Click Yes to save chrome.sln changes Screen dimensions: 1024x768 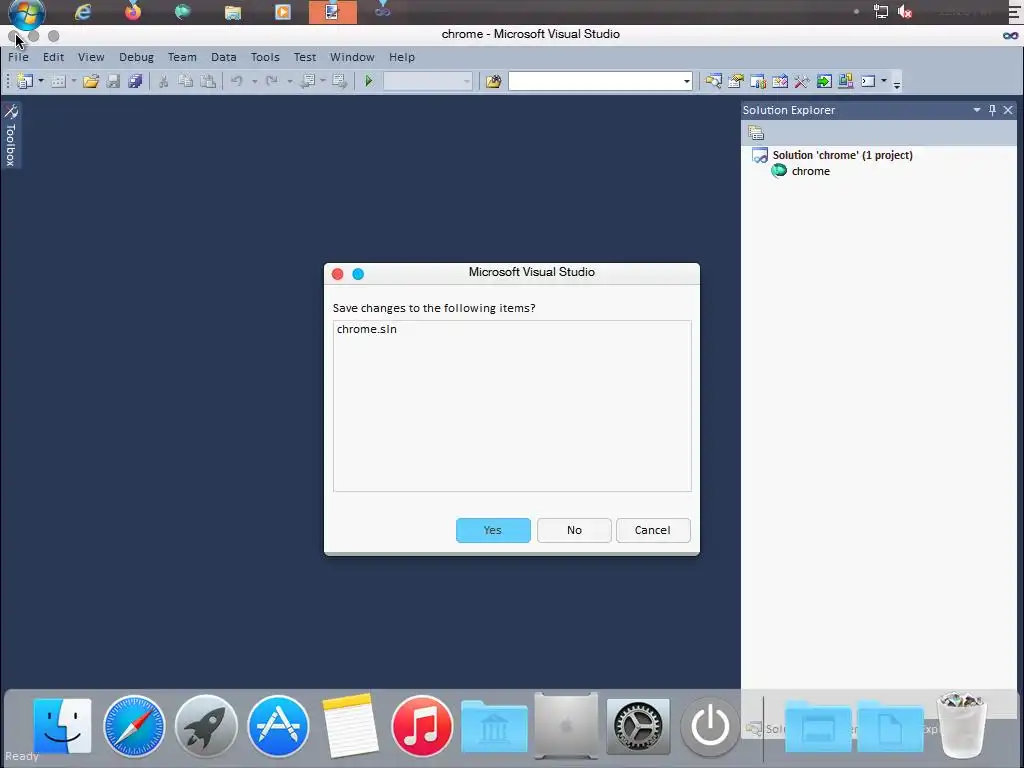coord(493,530)
